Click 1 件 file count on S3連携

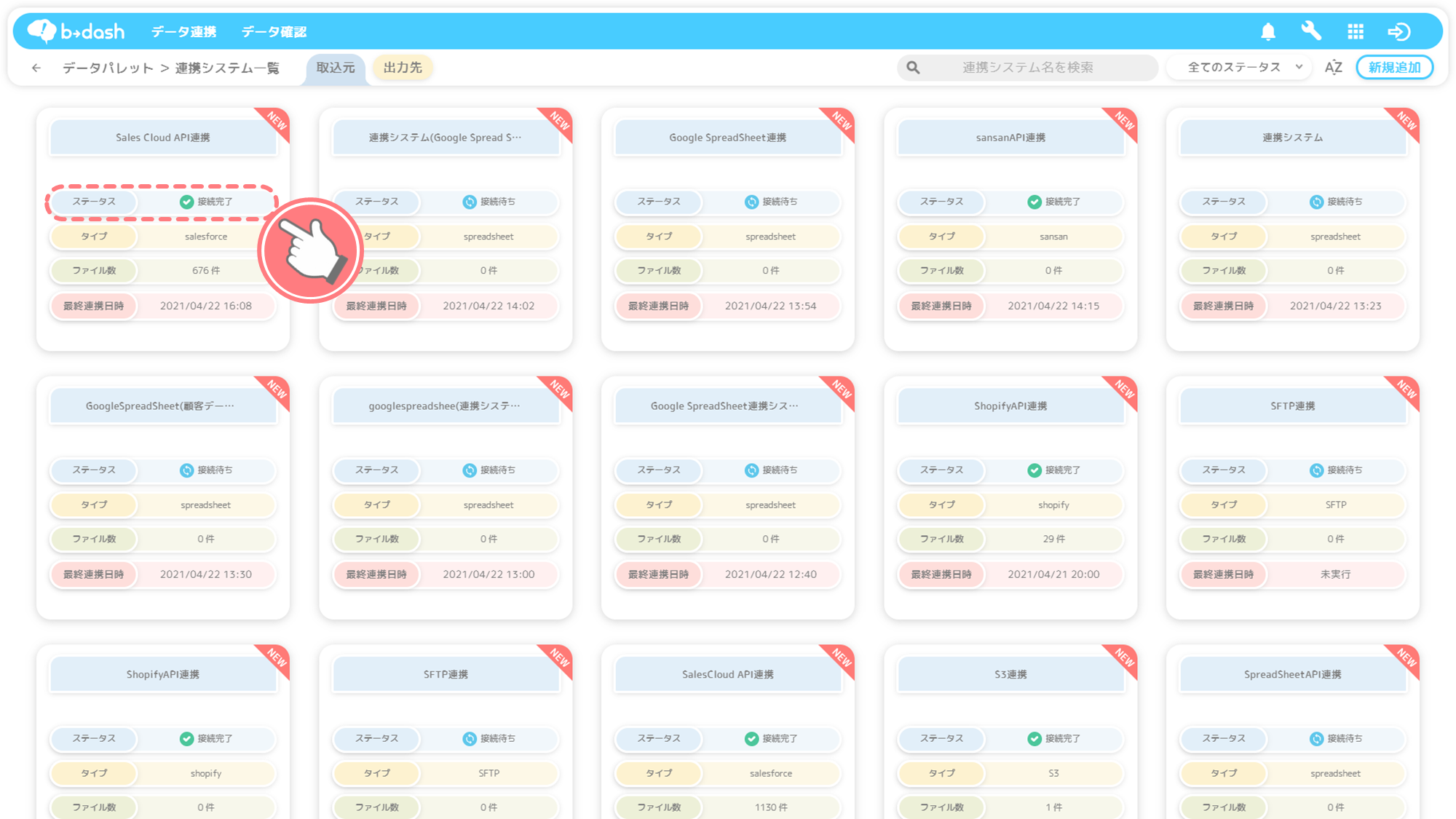(x=1053, y=807)
